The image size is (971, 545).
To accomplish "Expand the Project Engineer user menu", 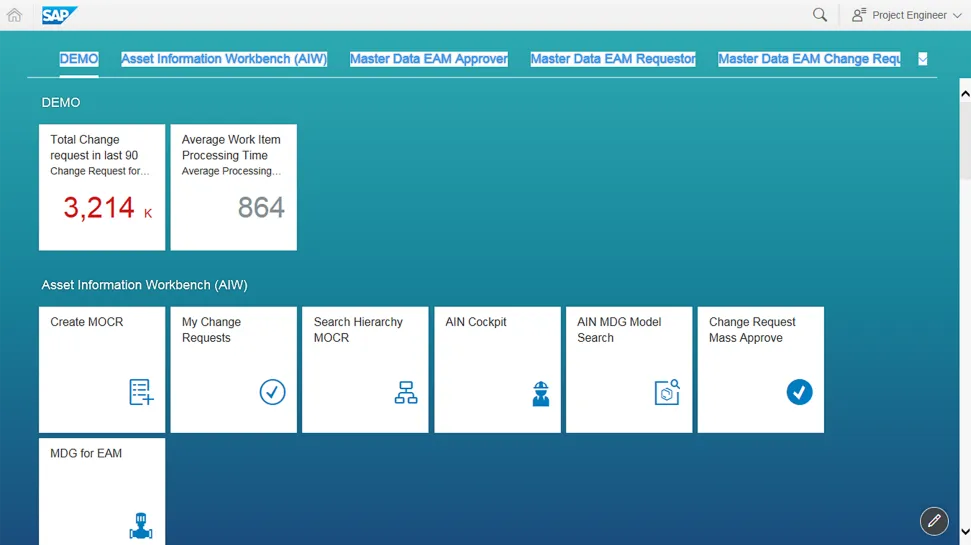I will 906,15.
